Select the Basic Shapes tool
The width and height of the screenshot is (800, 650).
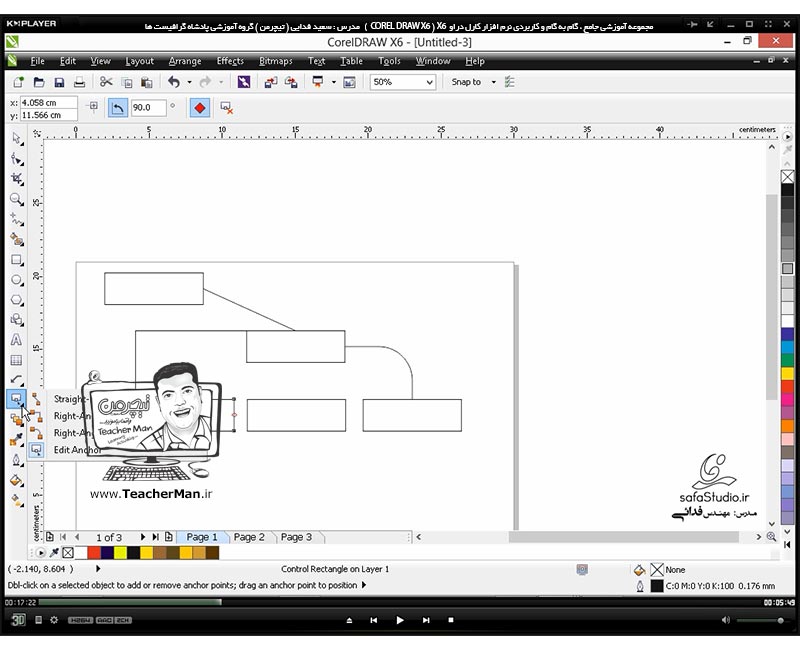(17, 320)
